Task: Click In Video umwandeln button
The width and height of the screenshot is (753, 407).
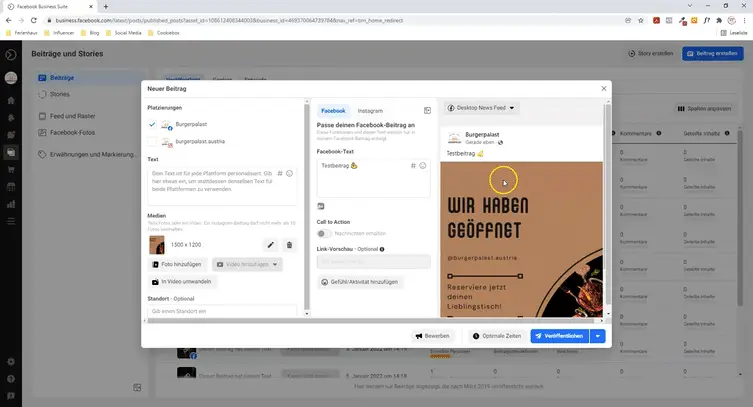Action: pyautogui.click(x=182, y=282)
